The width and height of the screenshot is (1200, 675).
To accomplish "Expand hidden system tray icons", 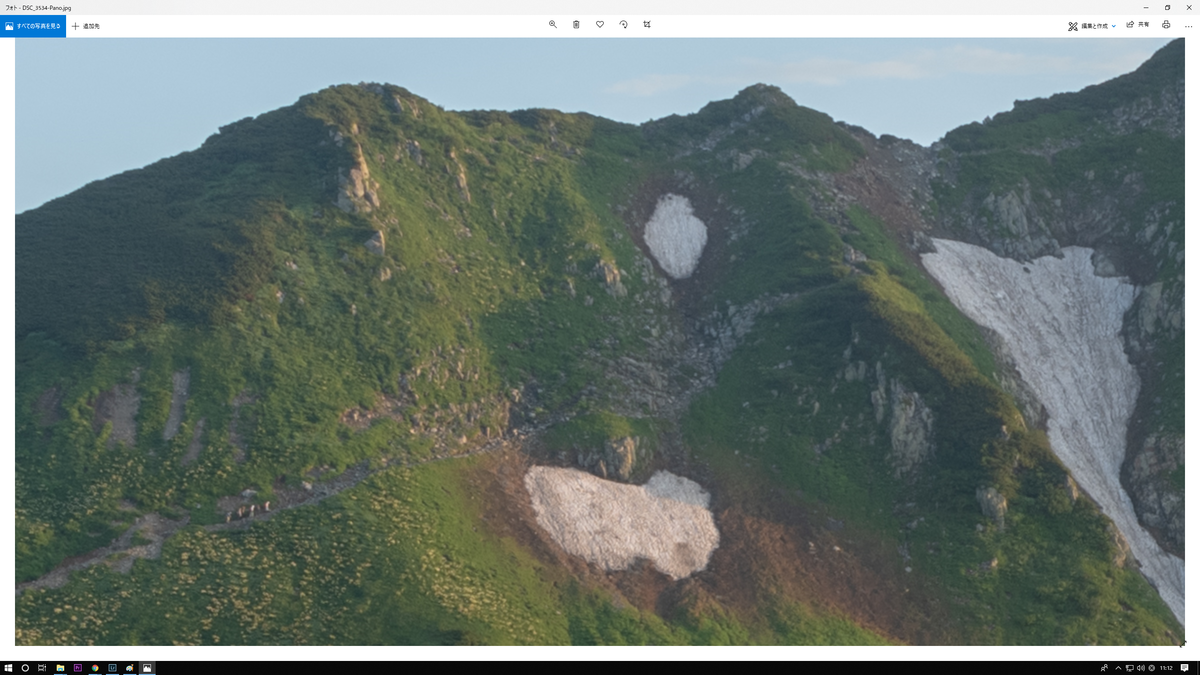I will coord(1117,667).
